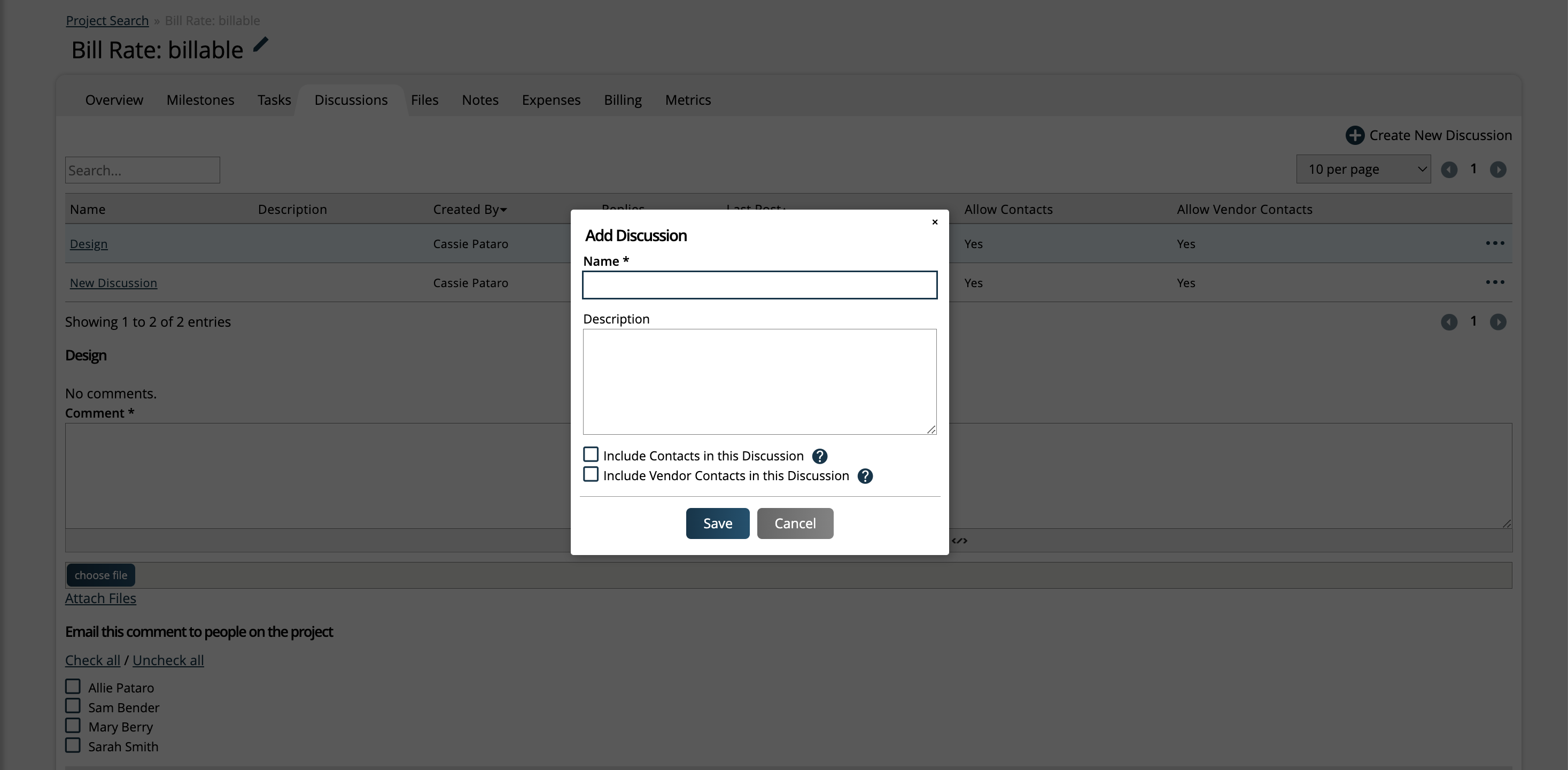Viewport: 1568px width, 770px height.
Task: Open help icon for Include Contacts option
Action: 819,456
